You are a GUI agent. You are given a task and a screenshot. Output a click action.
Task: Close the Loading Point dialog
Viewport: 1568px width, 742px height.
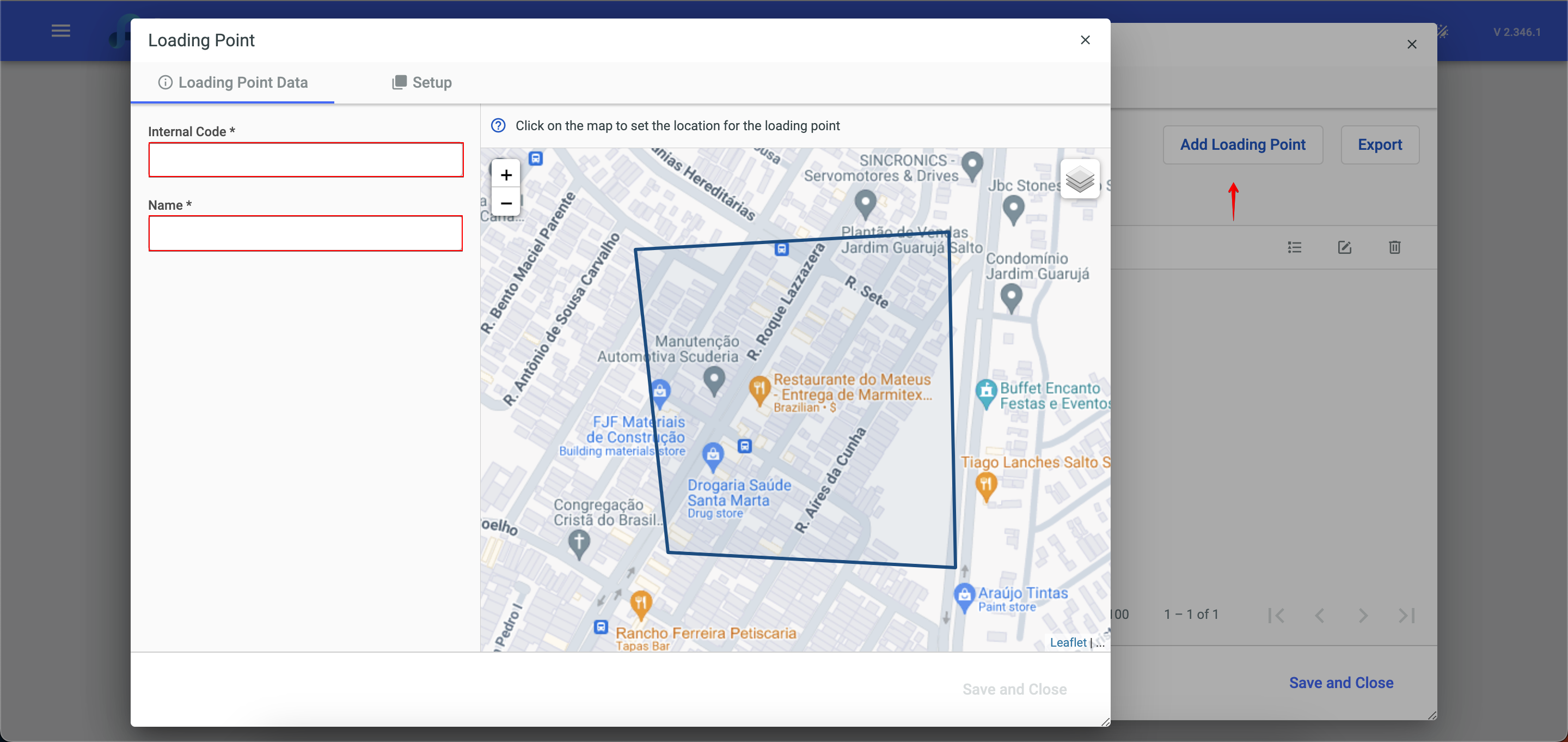1085,40
